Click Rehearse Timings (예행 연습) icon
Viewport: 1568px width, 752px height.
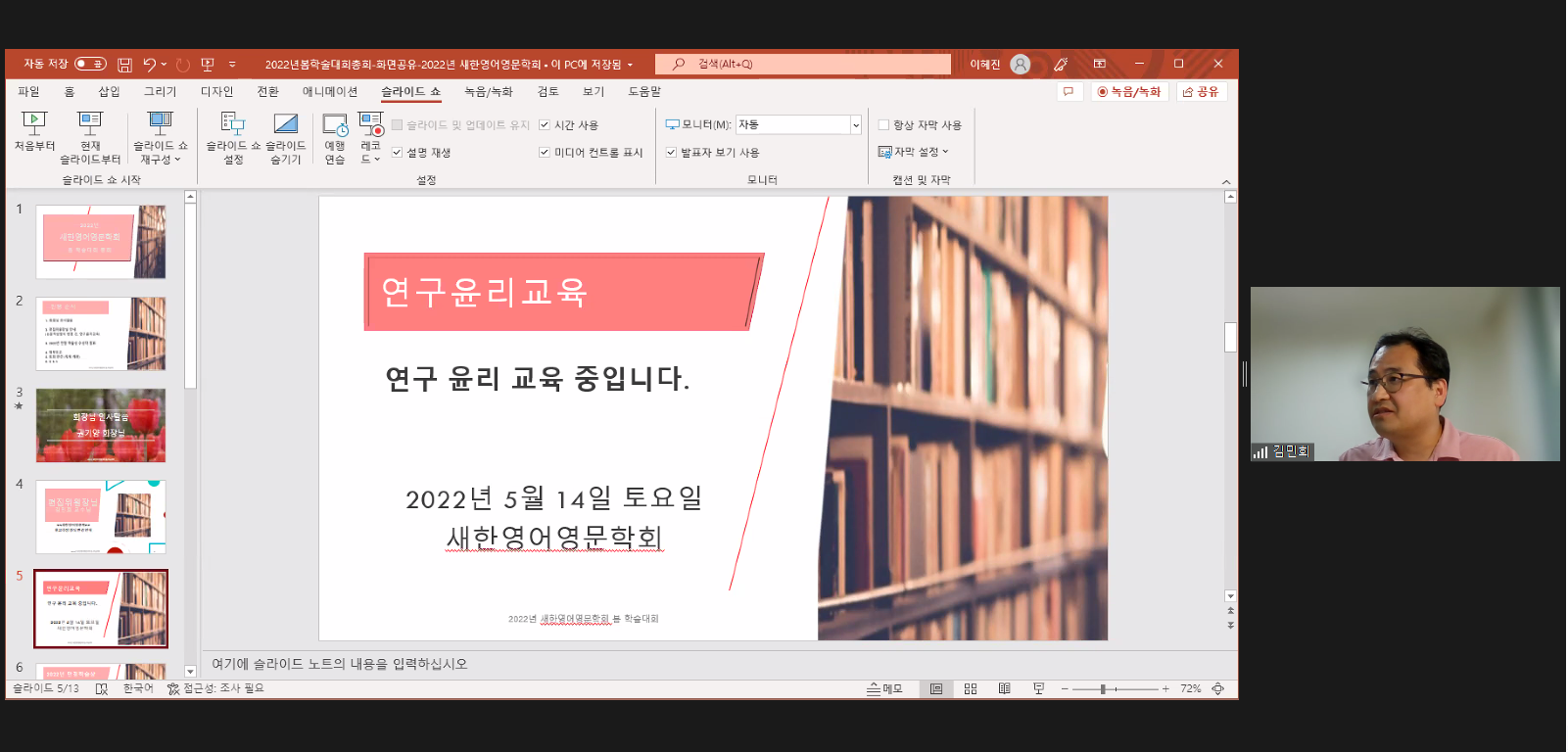(335, 125)
